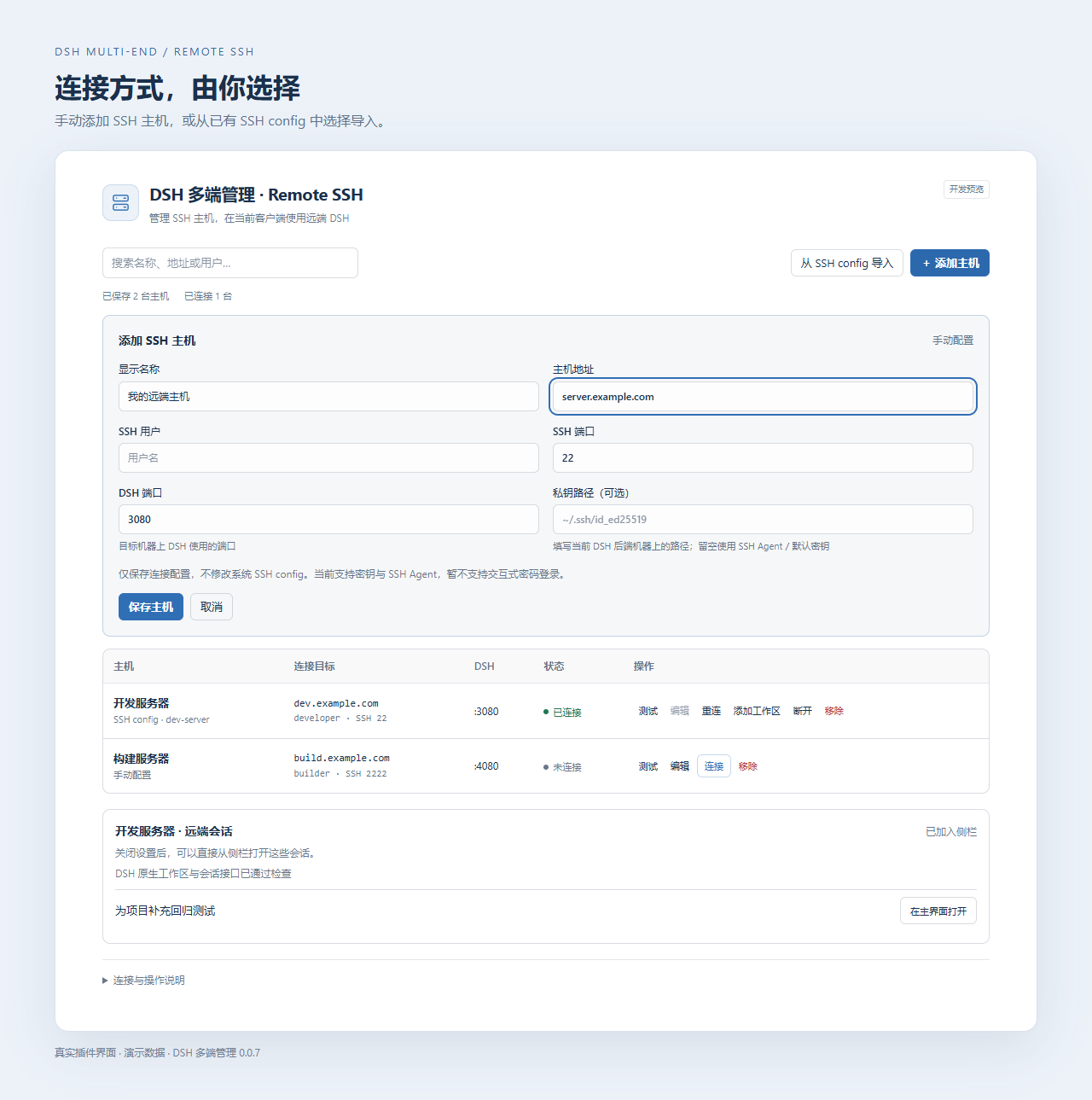Click the SSH 用户 input field
The width and height of the screenshot is (1092, 1100).
click(328, 457)
